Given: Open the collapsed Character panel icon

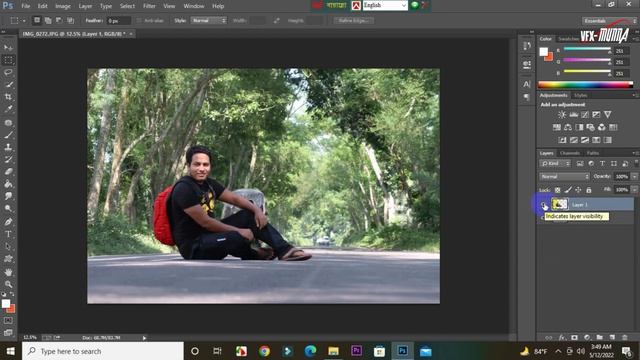Looking at the screenshot, I should pos(527,84).
